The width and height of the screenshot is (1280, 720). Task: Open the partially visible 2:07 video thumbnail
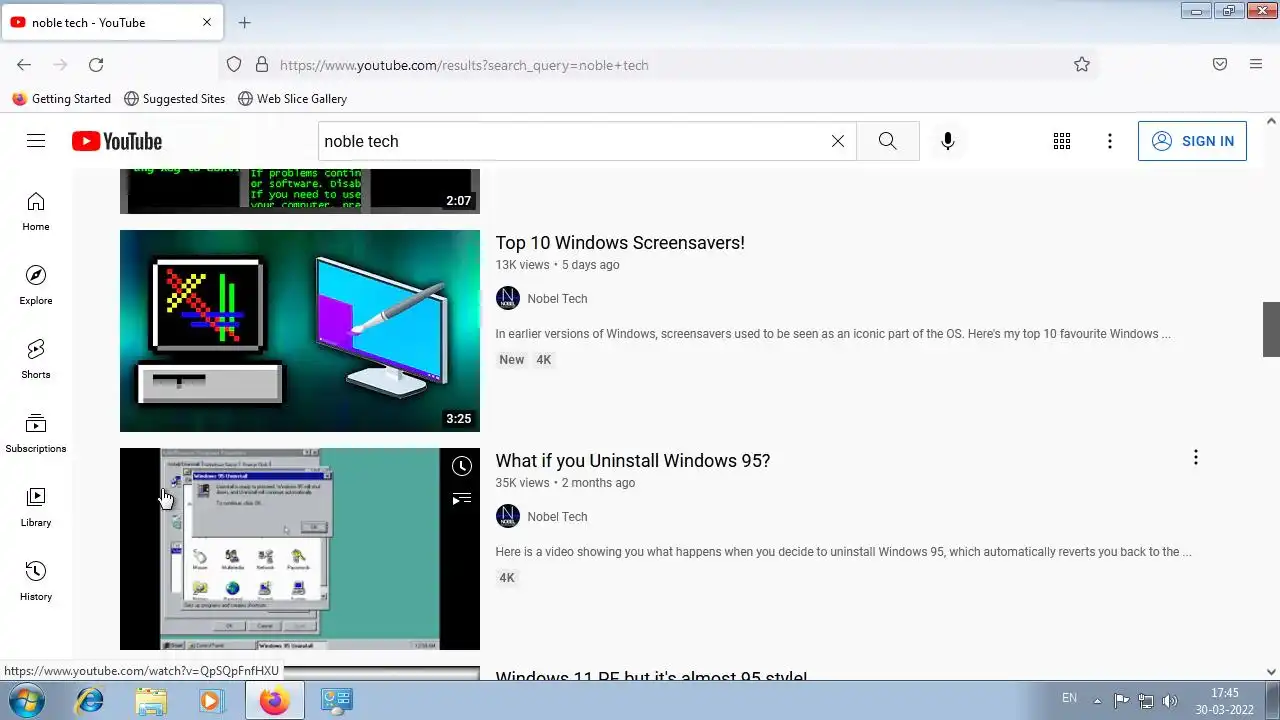click(300, 191)
